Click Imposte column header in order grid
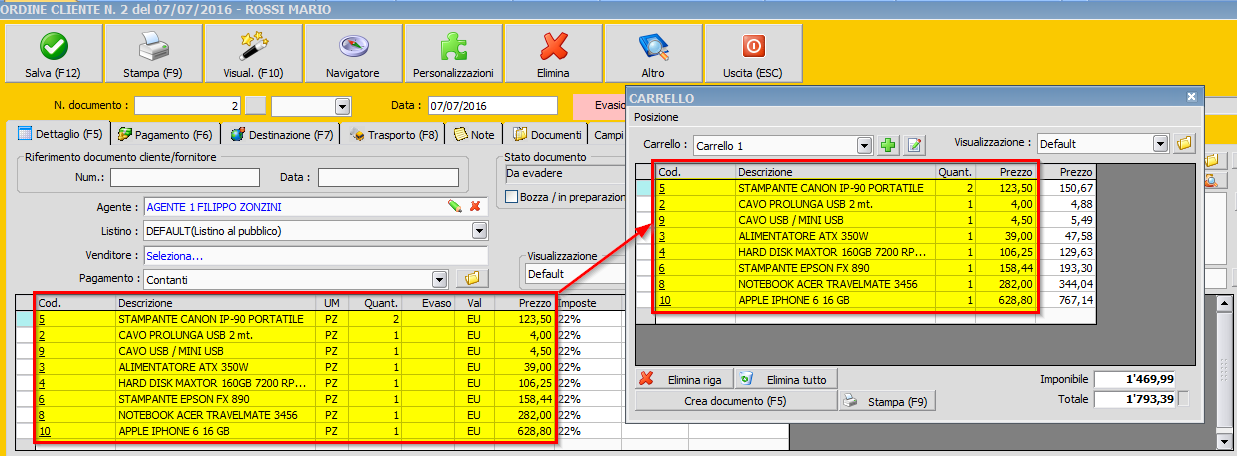1237x456 pixels. pos(588,303)
